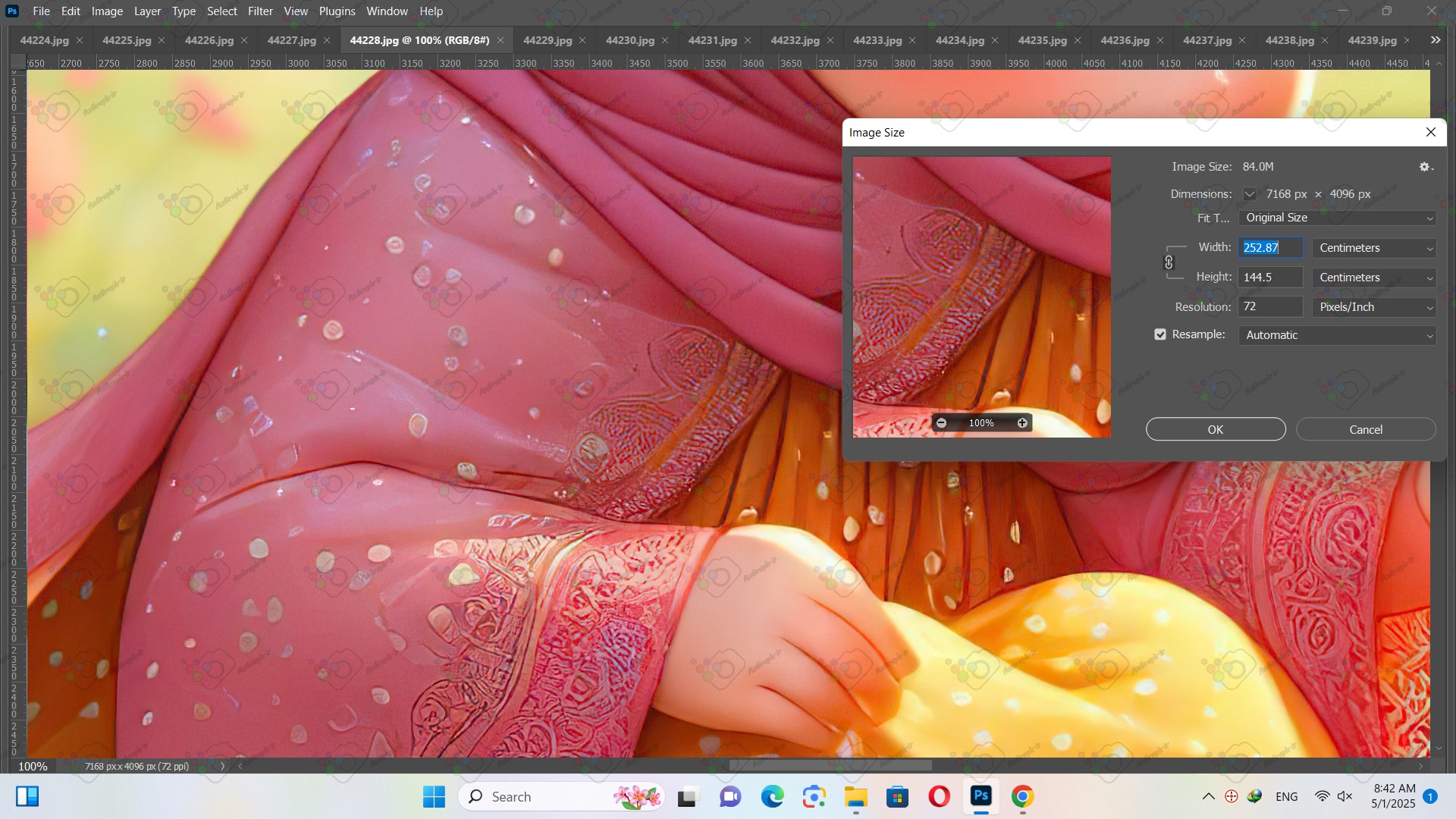This screenshot has width=1456, height=819.
Task: Open Windows Start menu
Action: coord(434,796)
